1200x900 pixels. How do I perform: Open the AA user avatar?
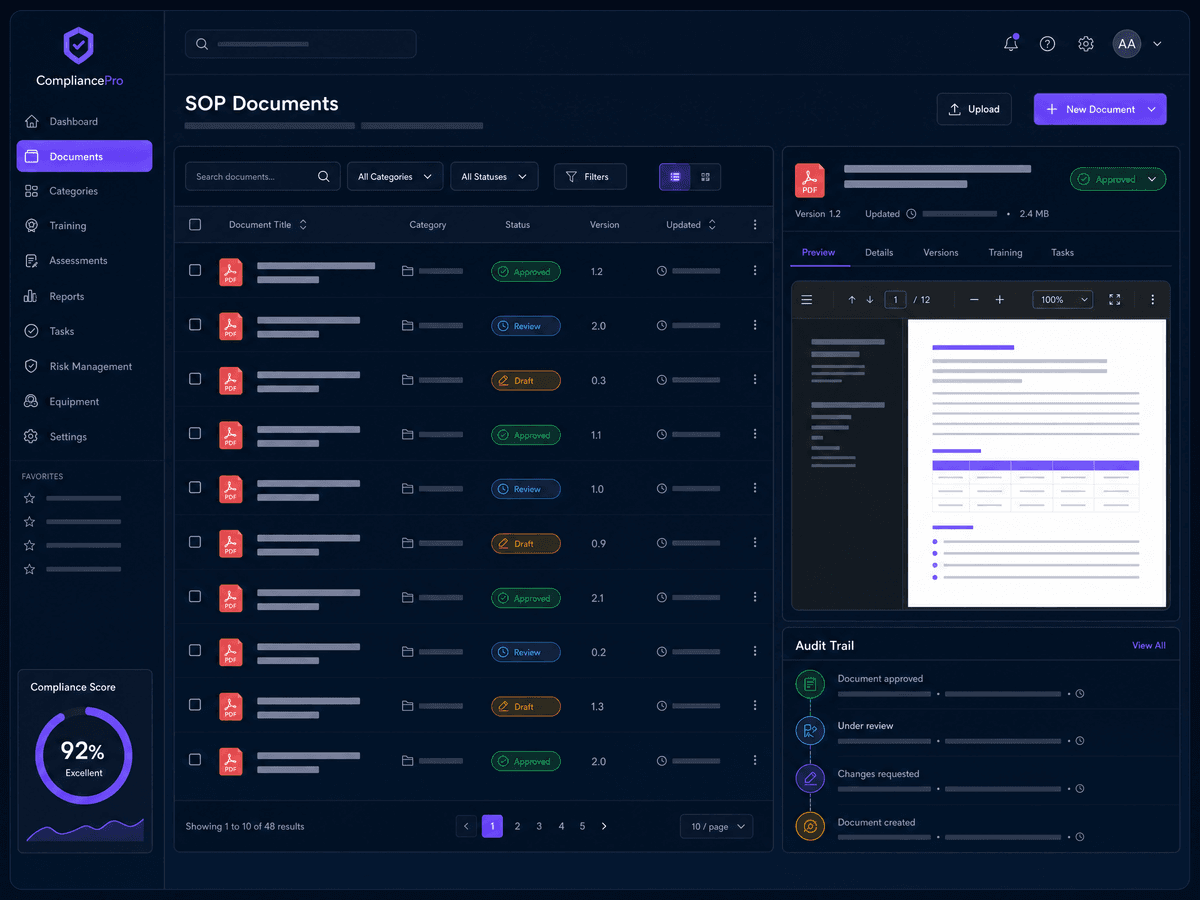(1127, 44)
